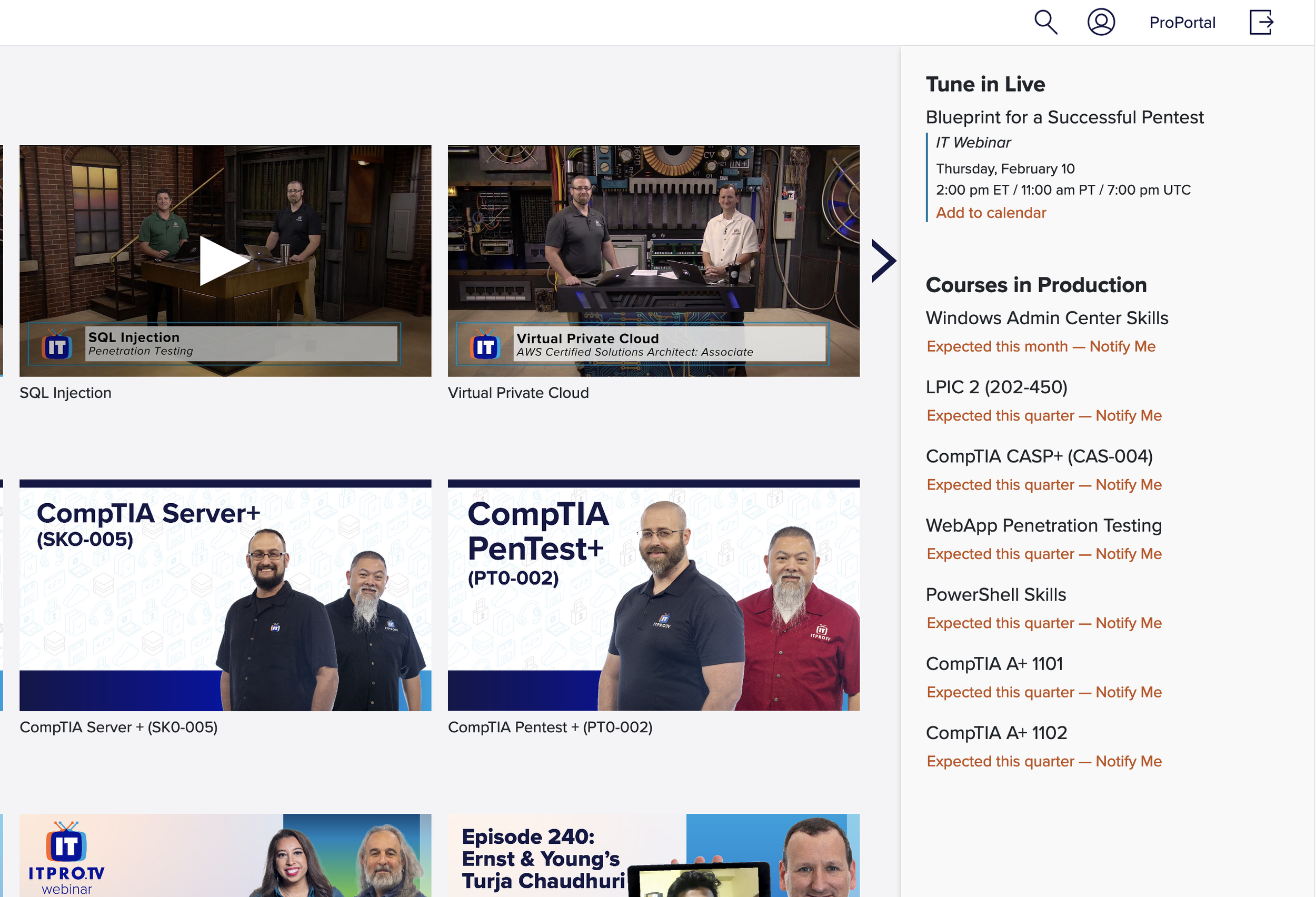
Task: Click the WebApp Penetration Testing course name
Action: (1044, 525)
